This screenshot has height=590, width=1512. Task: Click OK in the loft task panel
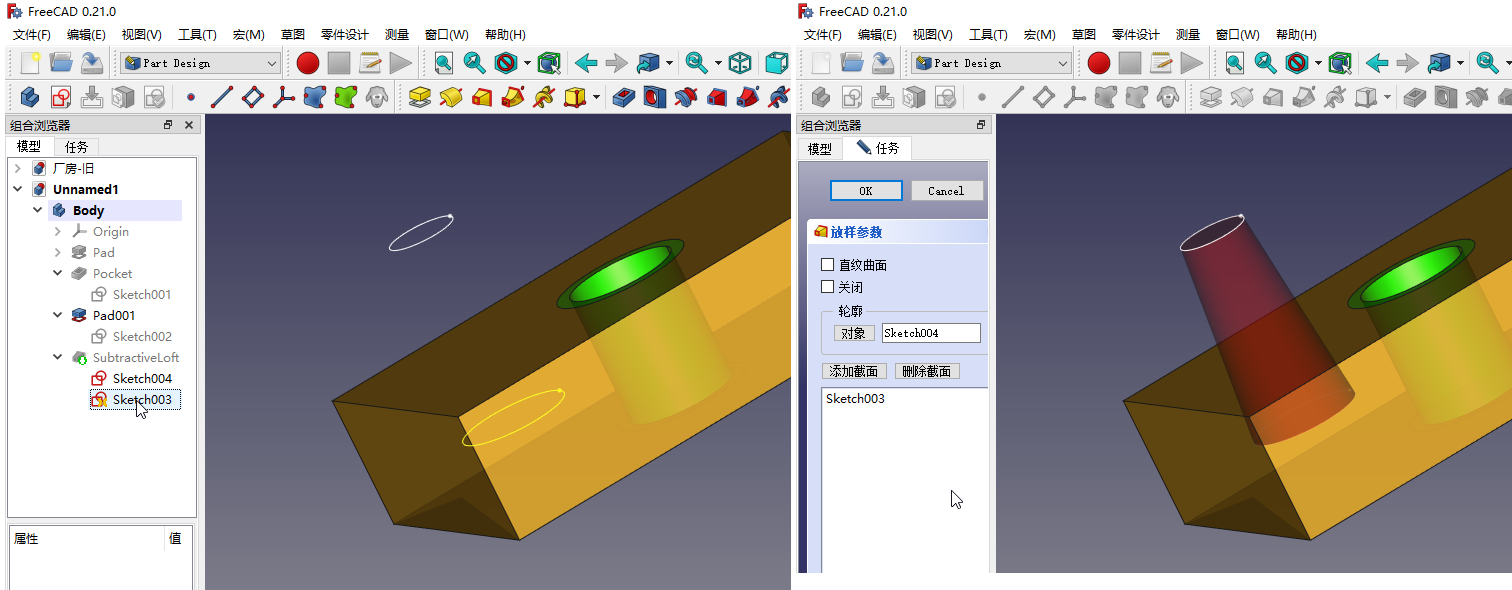click(866, 191)
